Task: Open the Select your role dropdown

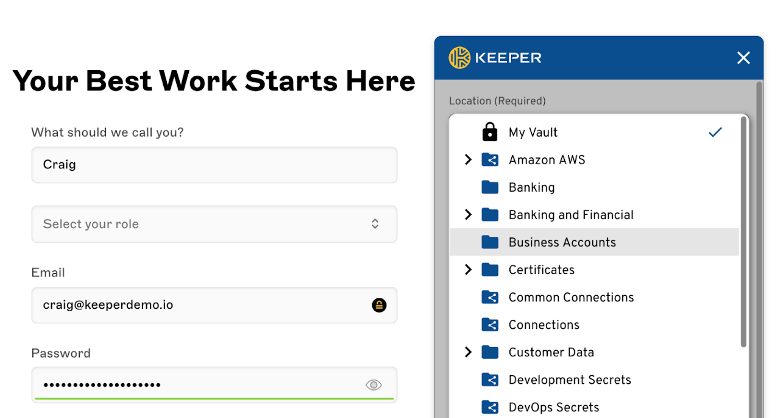Action: (x=214, y=224)
